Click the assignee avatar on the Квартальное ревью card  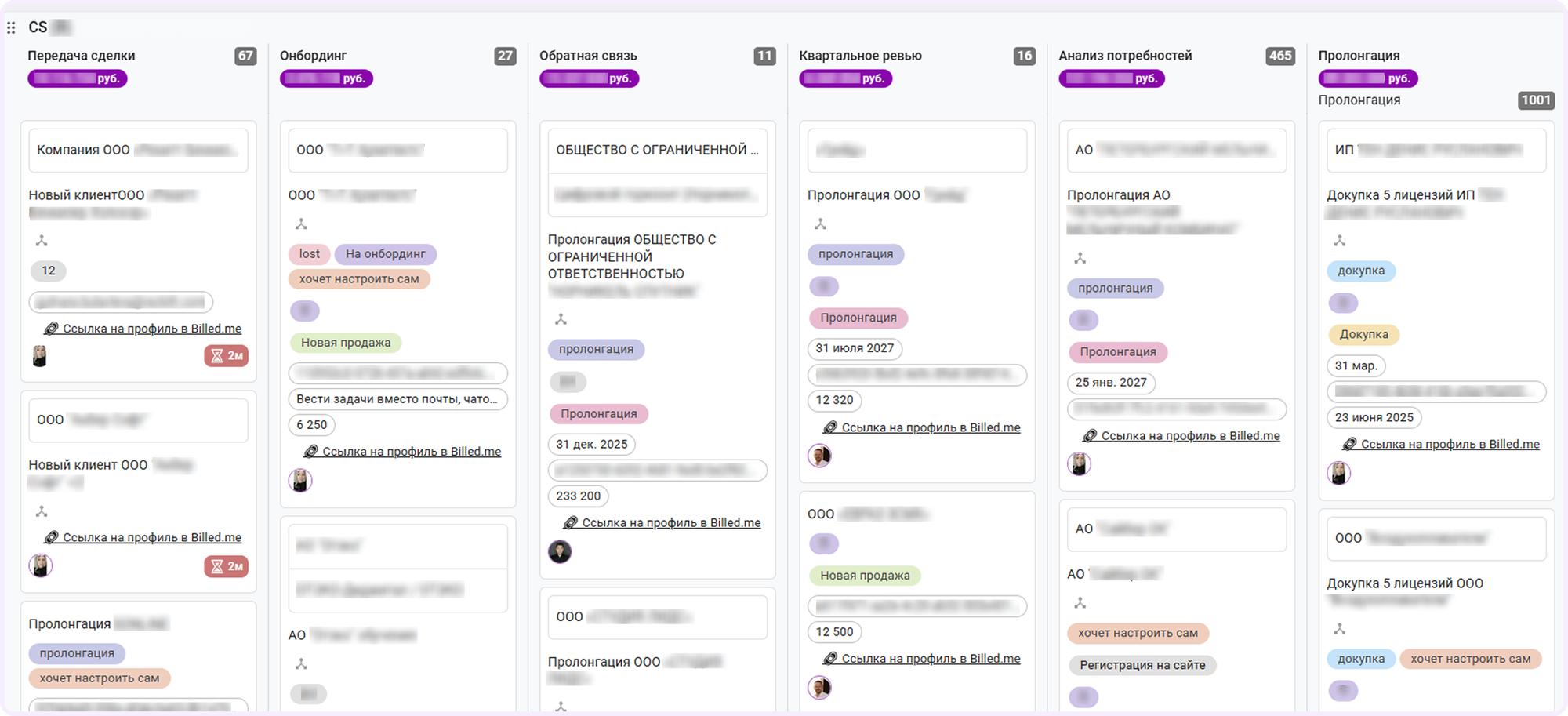820,456
